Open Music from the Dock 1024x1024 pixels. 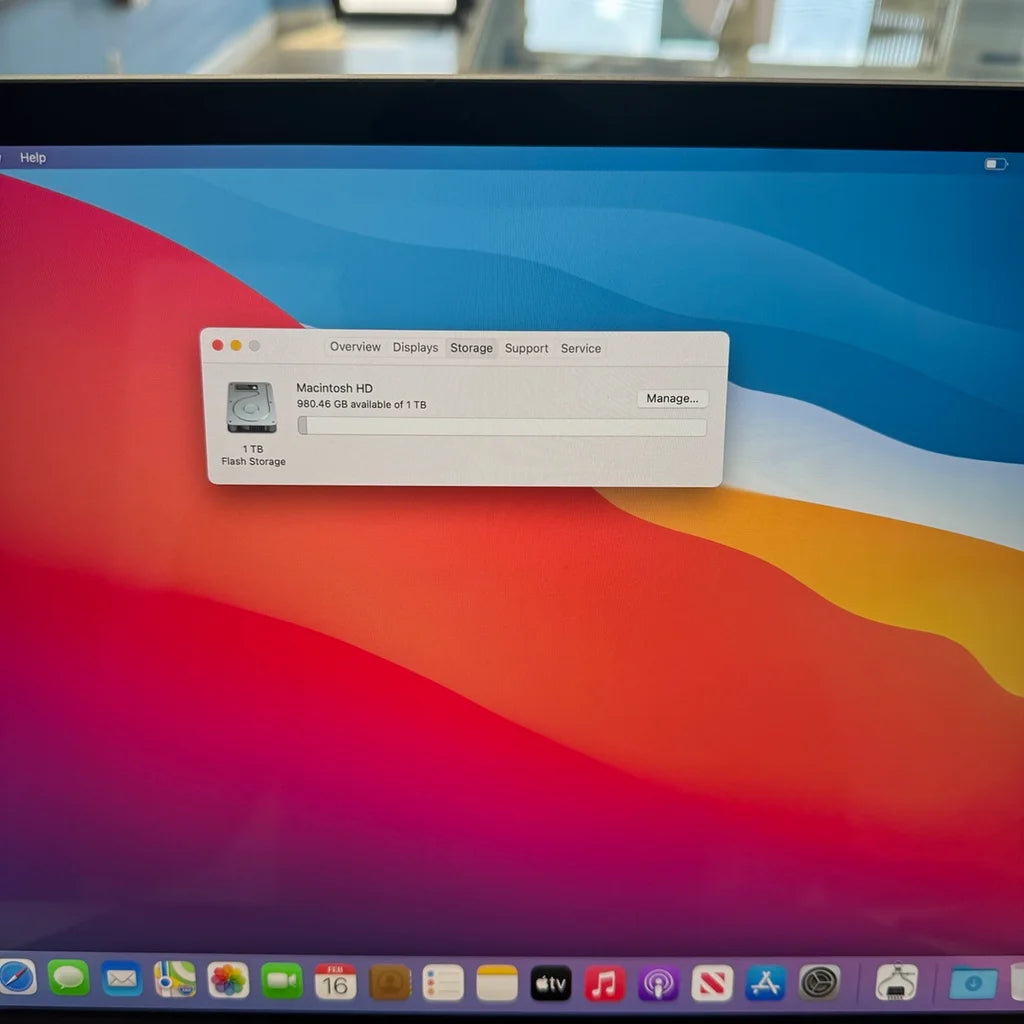604,984
